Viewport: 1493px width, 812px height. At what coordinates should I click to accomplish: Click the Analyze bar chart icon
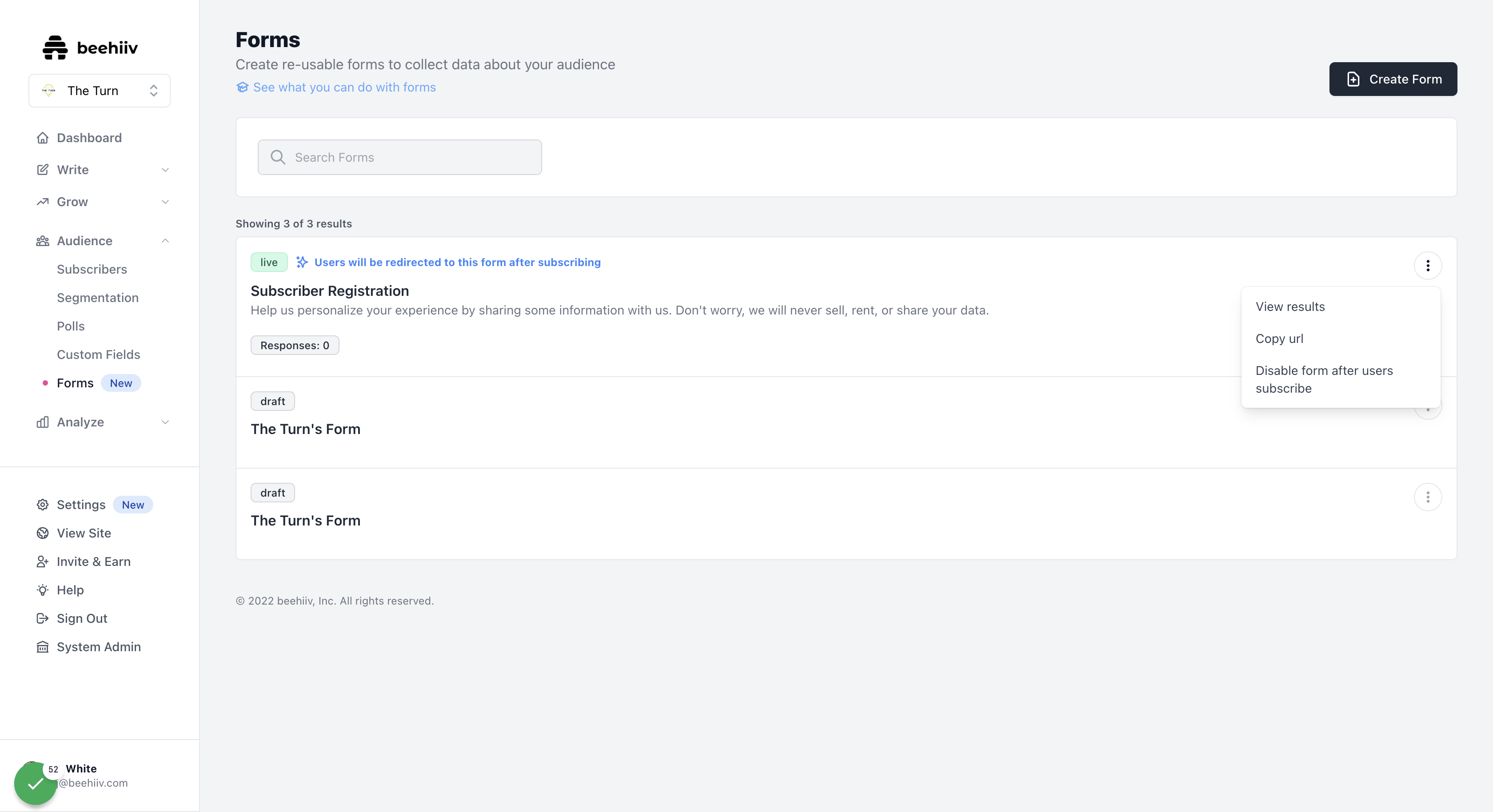click(42, 422)
